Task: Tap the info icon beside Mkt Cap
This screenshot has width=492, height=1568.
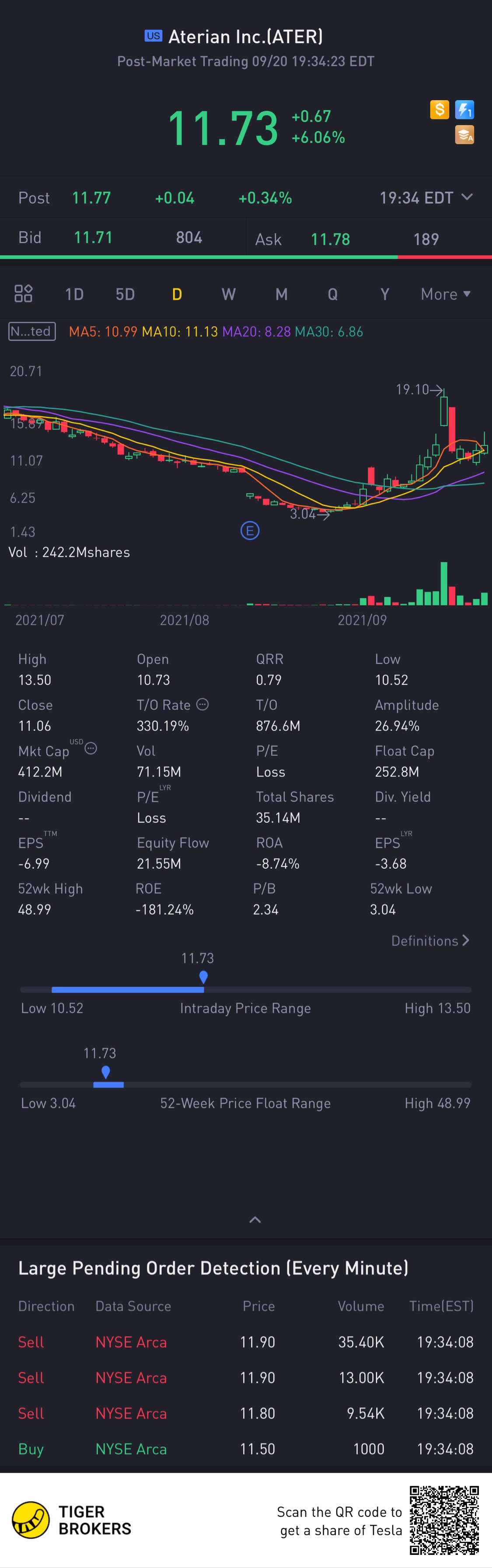Action: click(x=91, y=749)
